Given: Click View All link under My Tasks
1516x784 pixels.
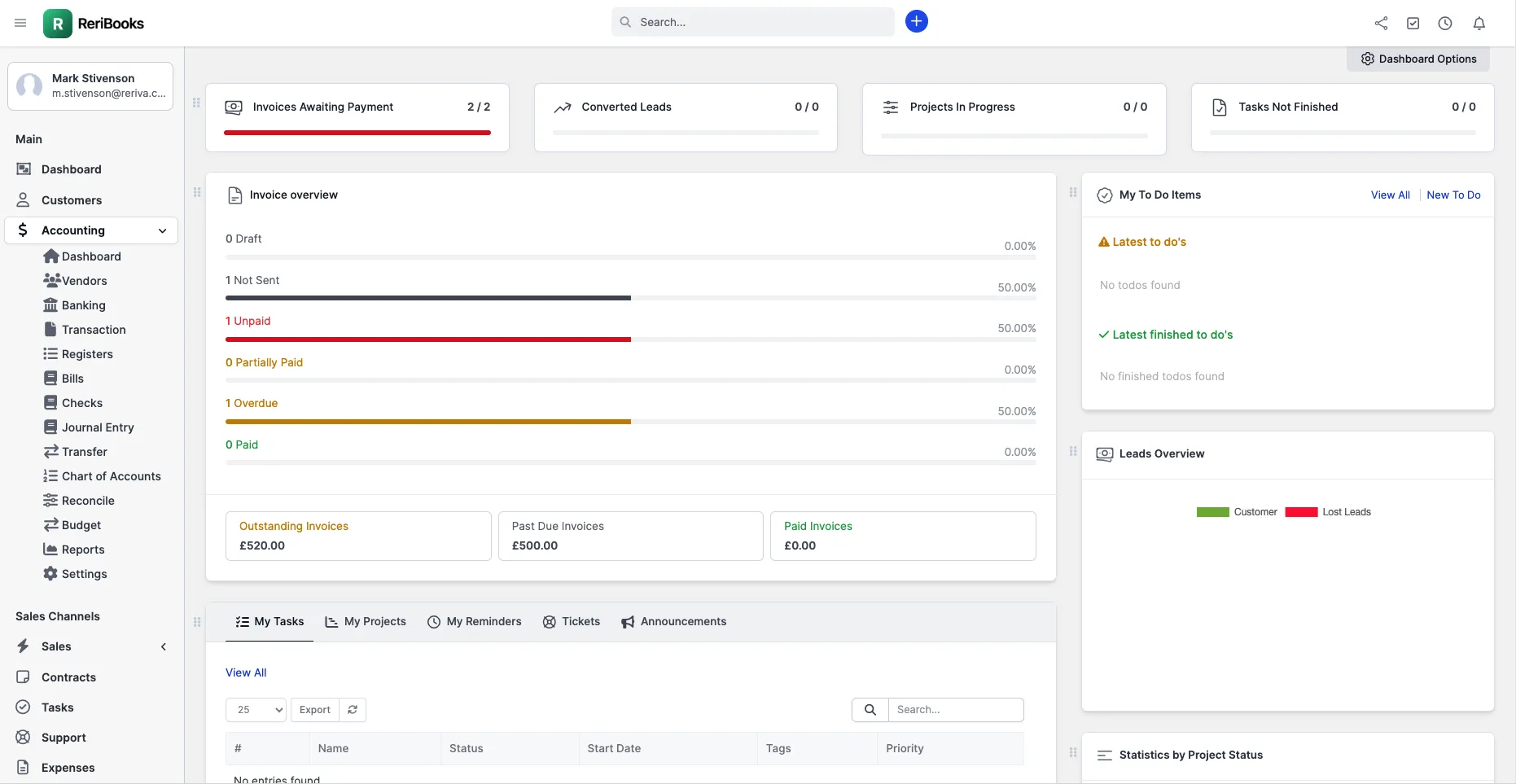Looking at the screenshot, I should pos(246,673).
